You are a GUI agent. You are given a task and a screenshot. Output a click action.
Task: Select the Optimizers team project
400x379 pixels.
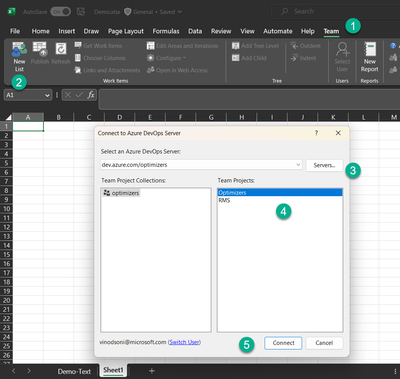coord(280,192)
